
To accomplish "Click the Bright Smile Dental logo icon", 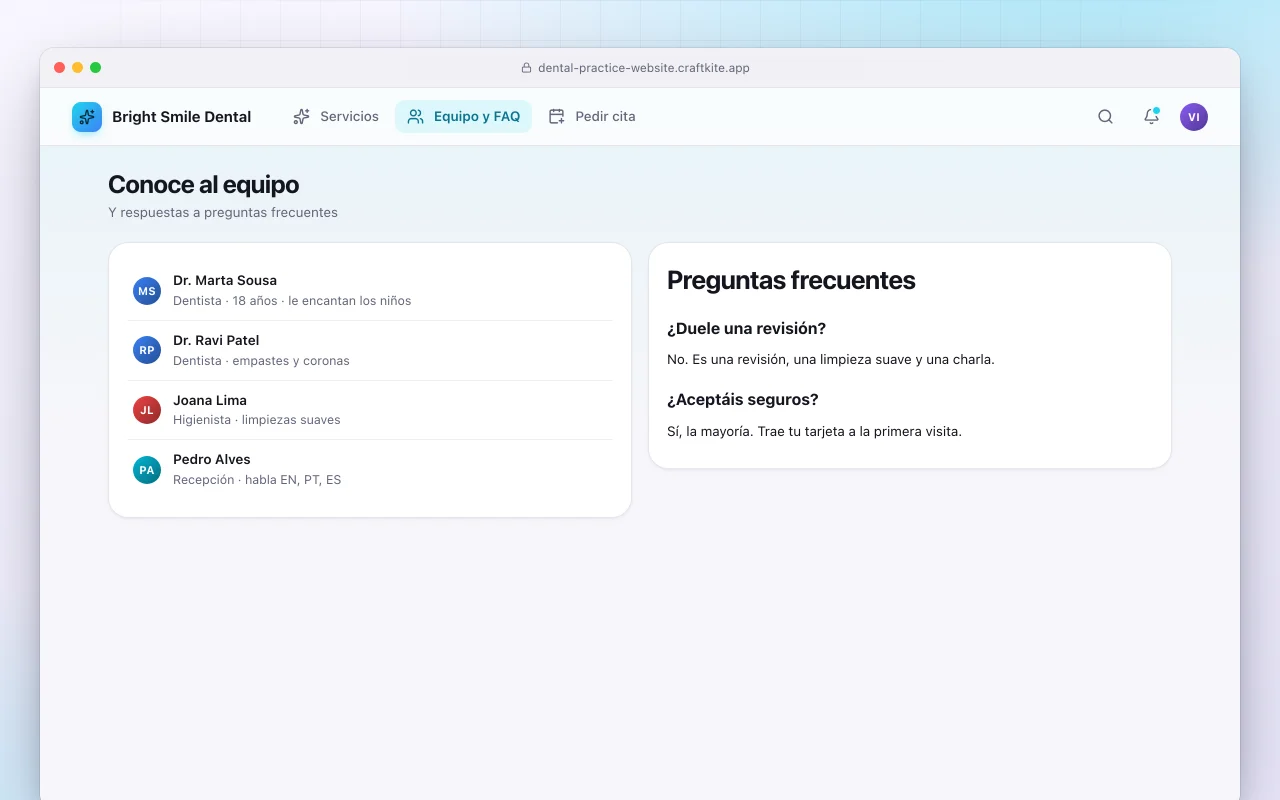I will 87,117.
